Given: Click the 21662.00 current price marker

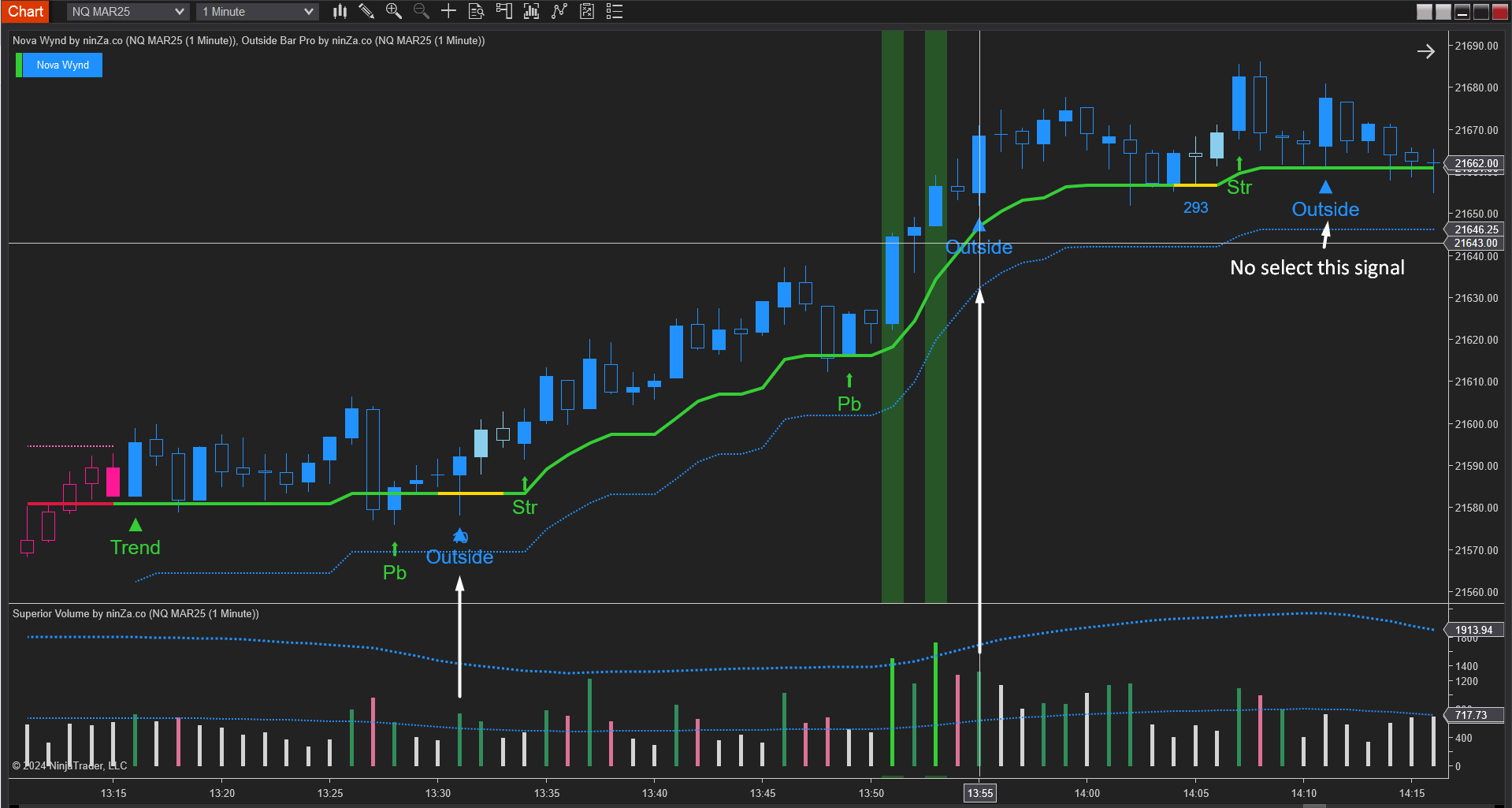Looking at the screenshot, I should pos(1476,164).
